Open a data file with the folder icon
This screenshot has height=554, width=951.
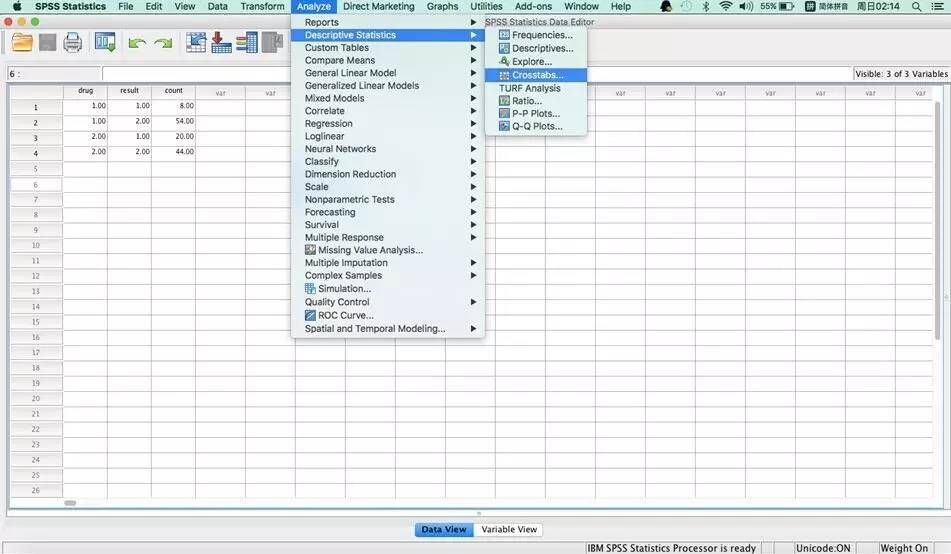(x=22, y=43)
